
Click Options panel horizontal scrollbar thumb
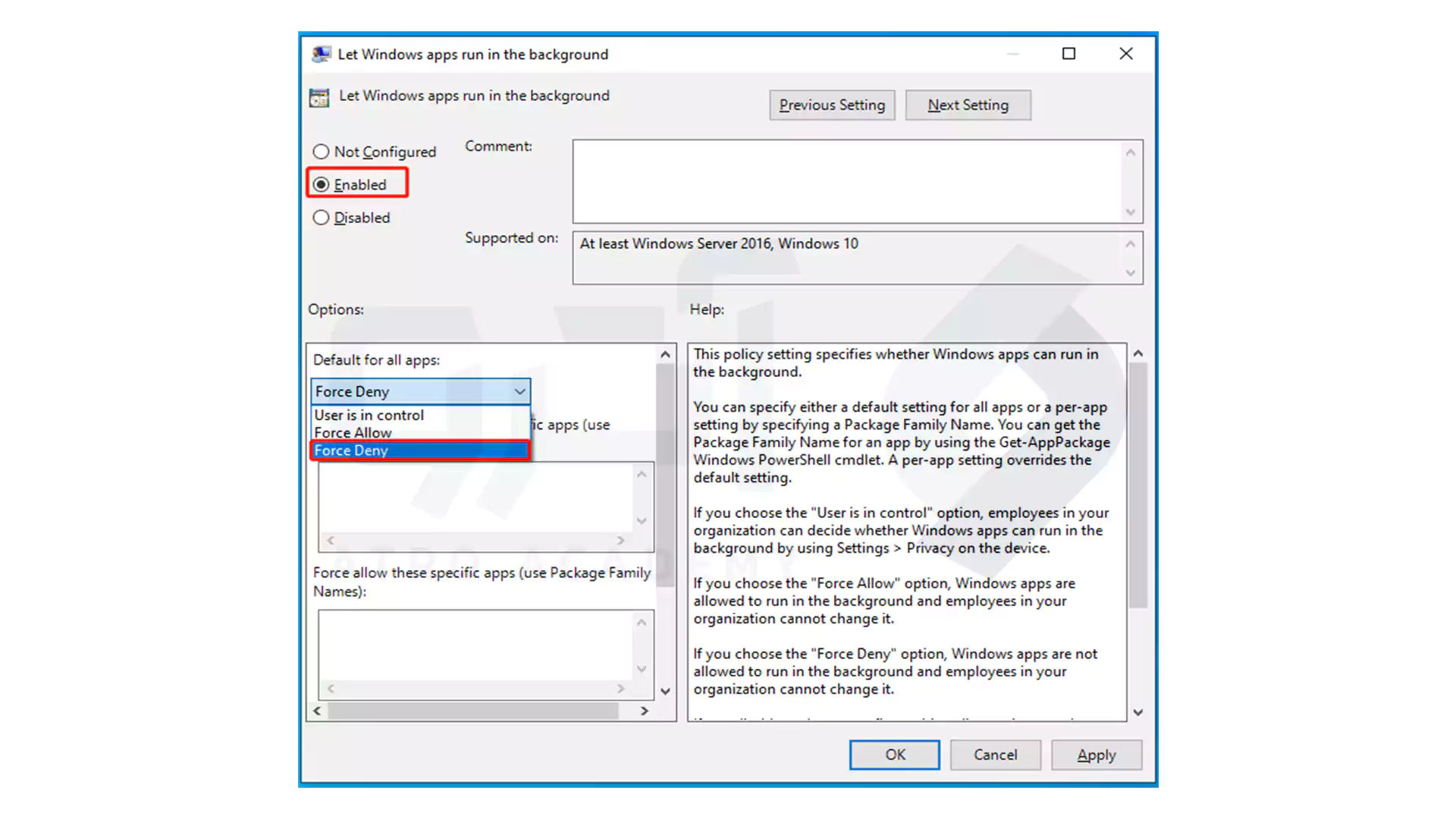point(473,711)
